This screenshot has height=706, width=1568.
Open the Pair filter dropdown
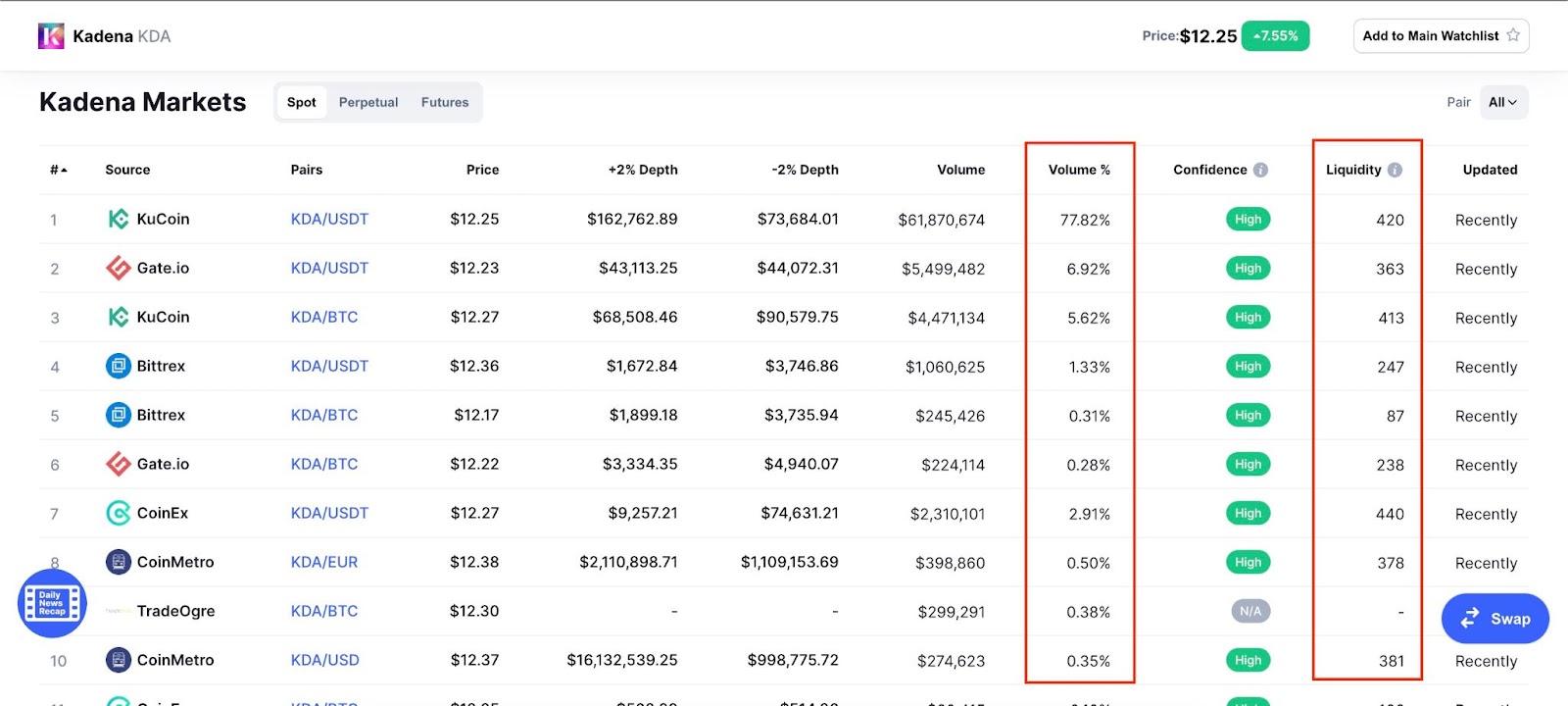[1502, 102]
